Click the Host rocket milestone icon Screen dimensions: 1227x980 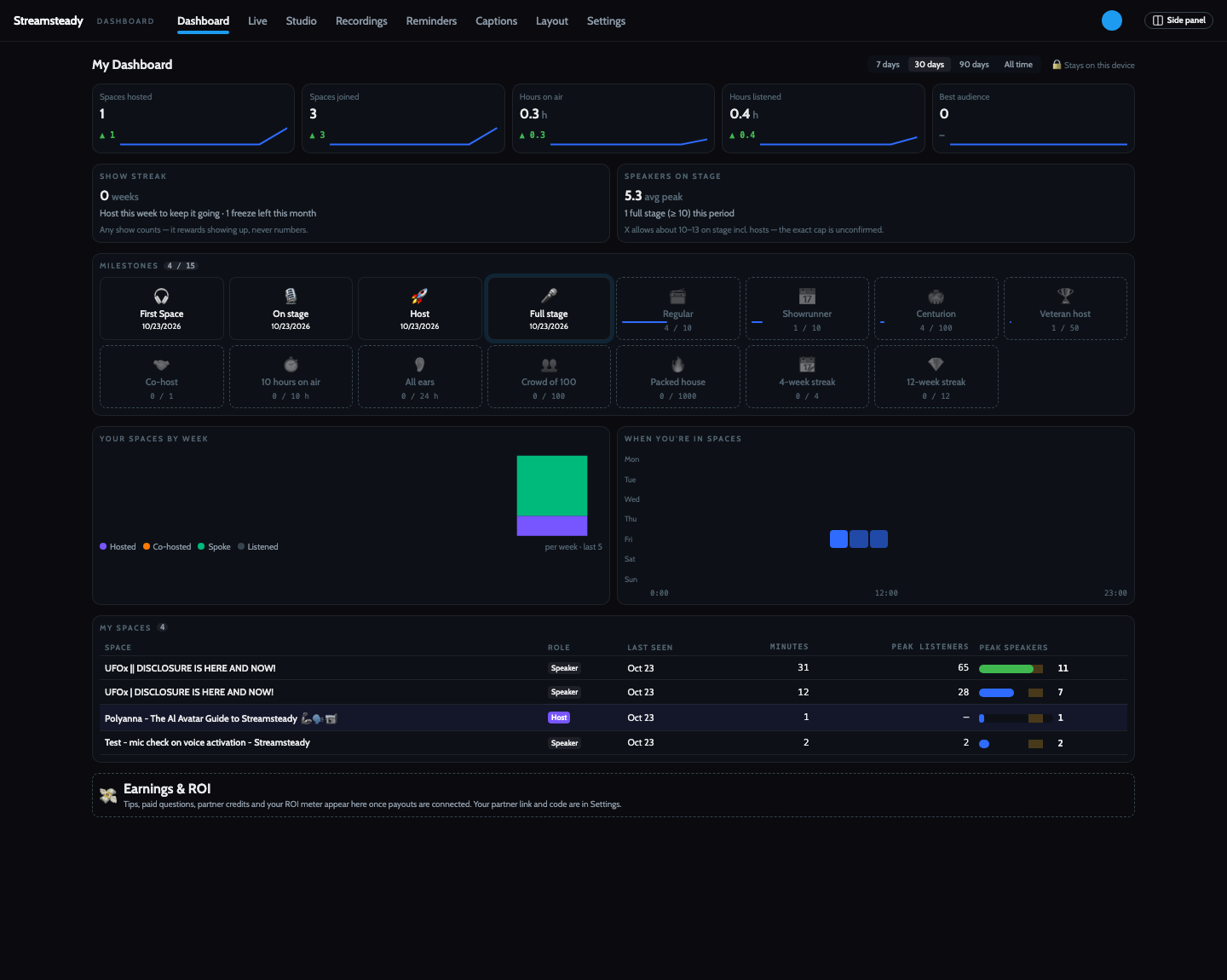pos(419,296)
